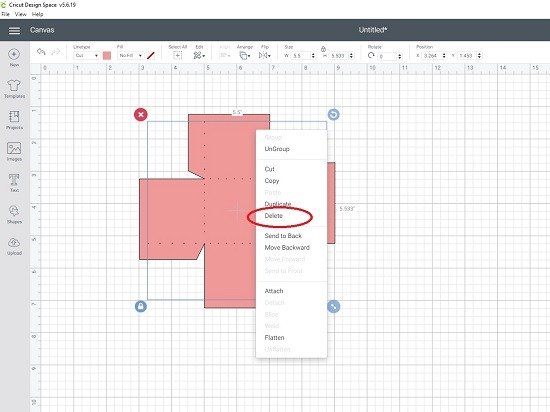Click the Rotate icon in toolbar

(371, 55)
